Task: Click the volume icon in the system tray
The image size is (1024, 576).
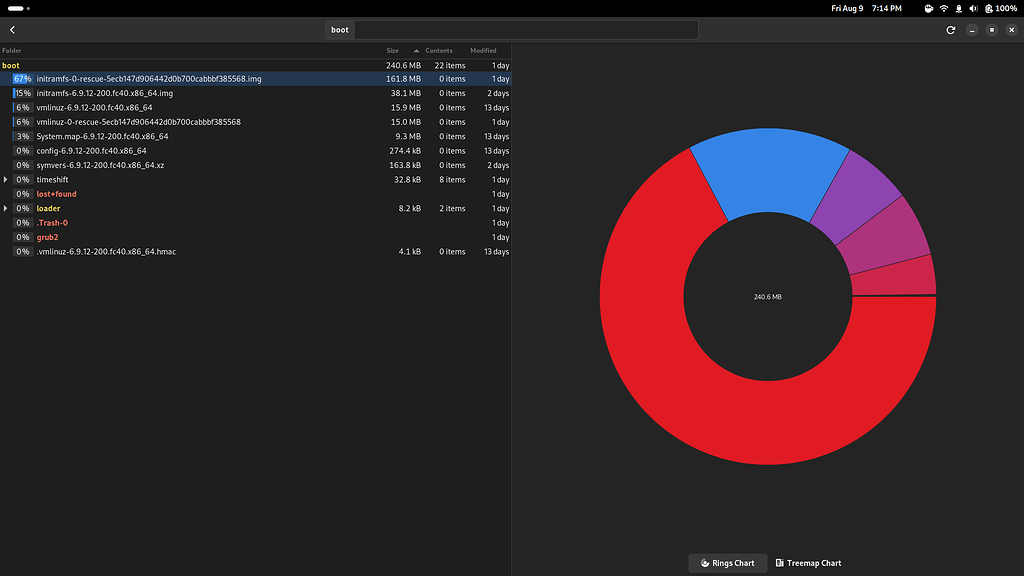Action: (x=973, y=8)
